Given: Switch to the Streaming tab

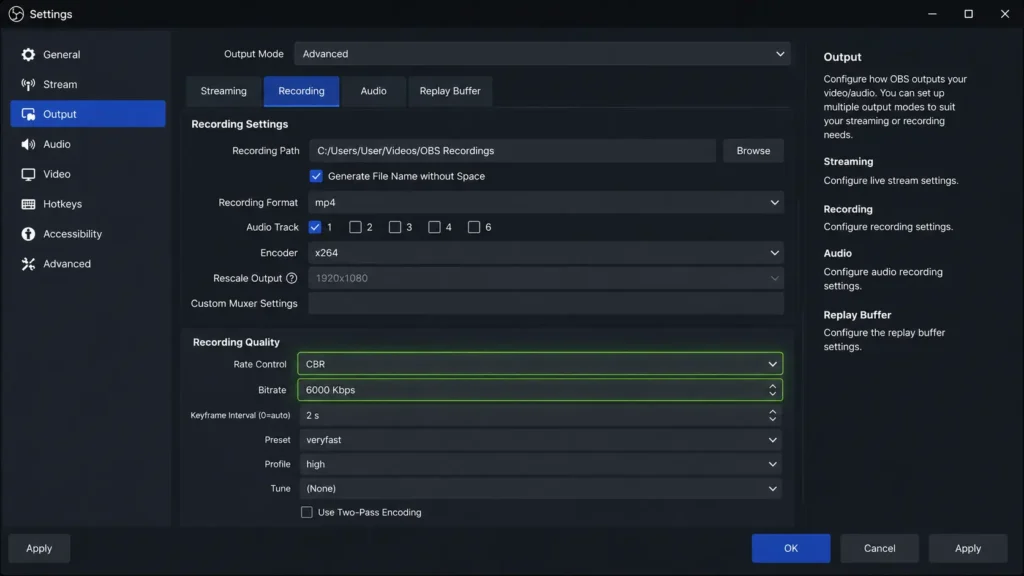Looking at the screenshot, I should [x=223, y=91].
